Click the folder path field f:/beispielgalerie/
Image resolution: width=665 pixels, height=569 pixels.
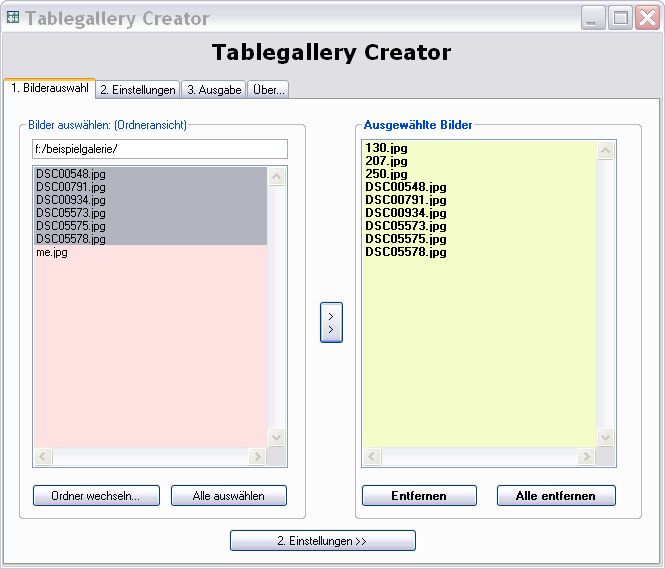point(159,149)
